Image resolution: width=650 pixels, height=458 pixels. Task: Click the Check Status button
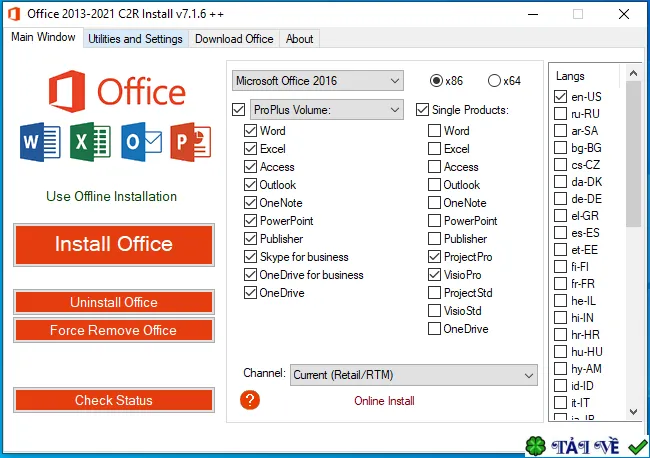pyautogui.click(x=114, y=400)
